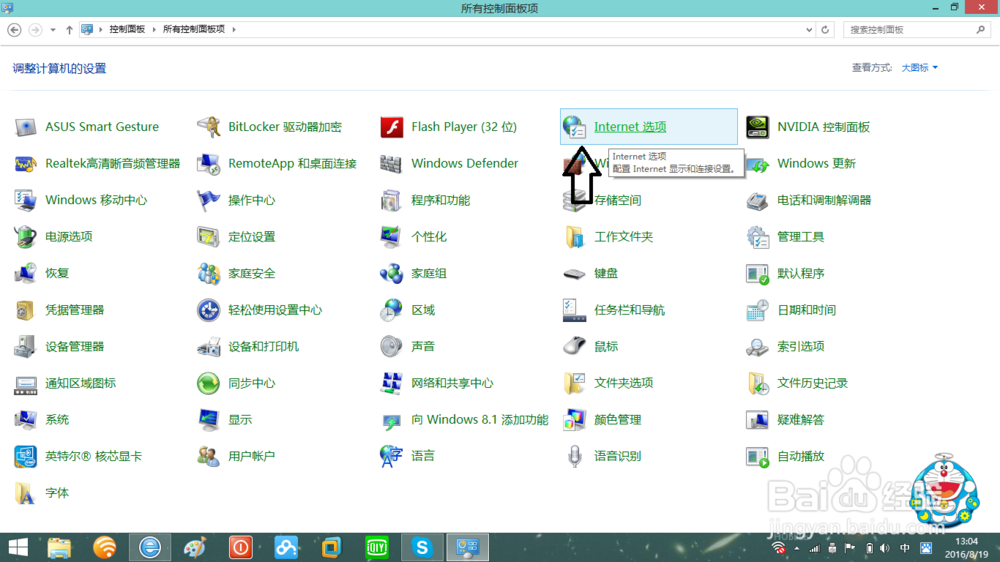Click the 轻松使用设置中心 link
1000x562 pixels.
coord(275,310)
